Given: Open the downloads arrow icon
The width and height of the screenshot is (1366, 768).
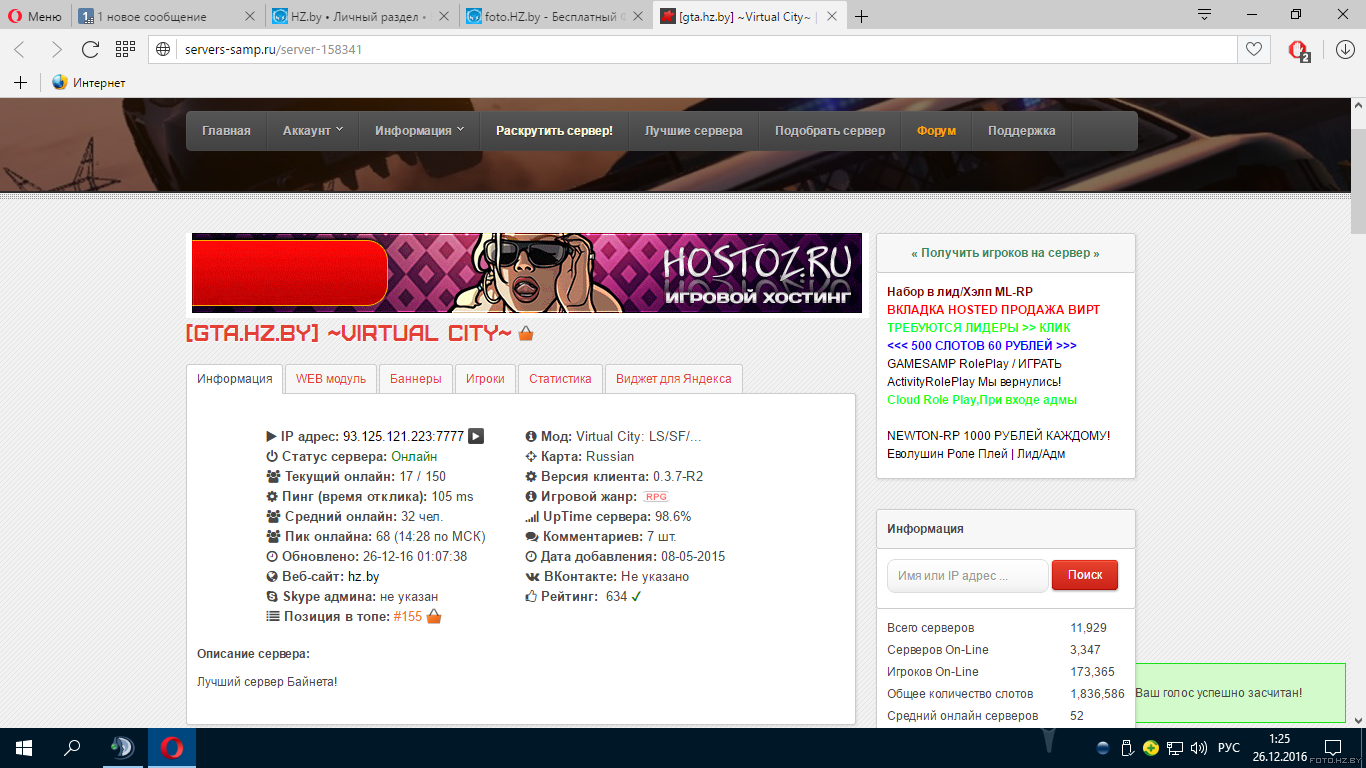Looking at the screenshot, I should pyautogui.click(x=1344, y=49).
